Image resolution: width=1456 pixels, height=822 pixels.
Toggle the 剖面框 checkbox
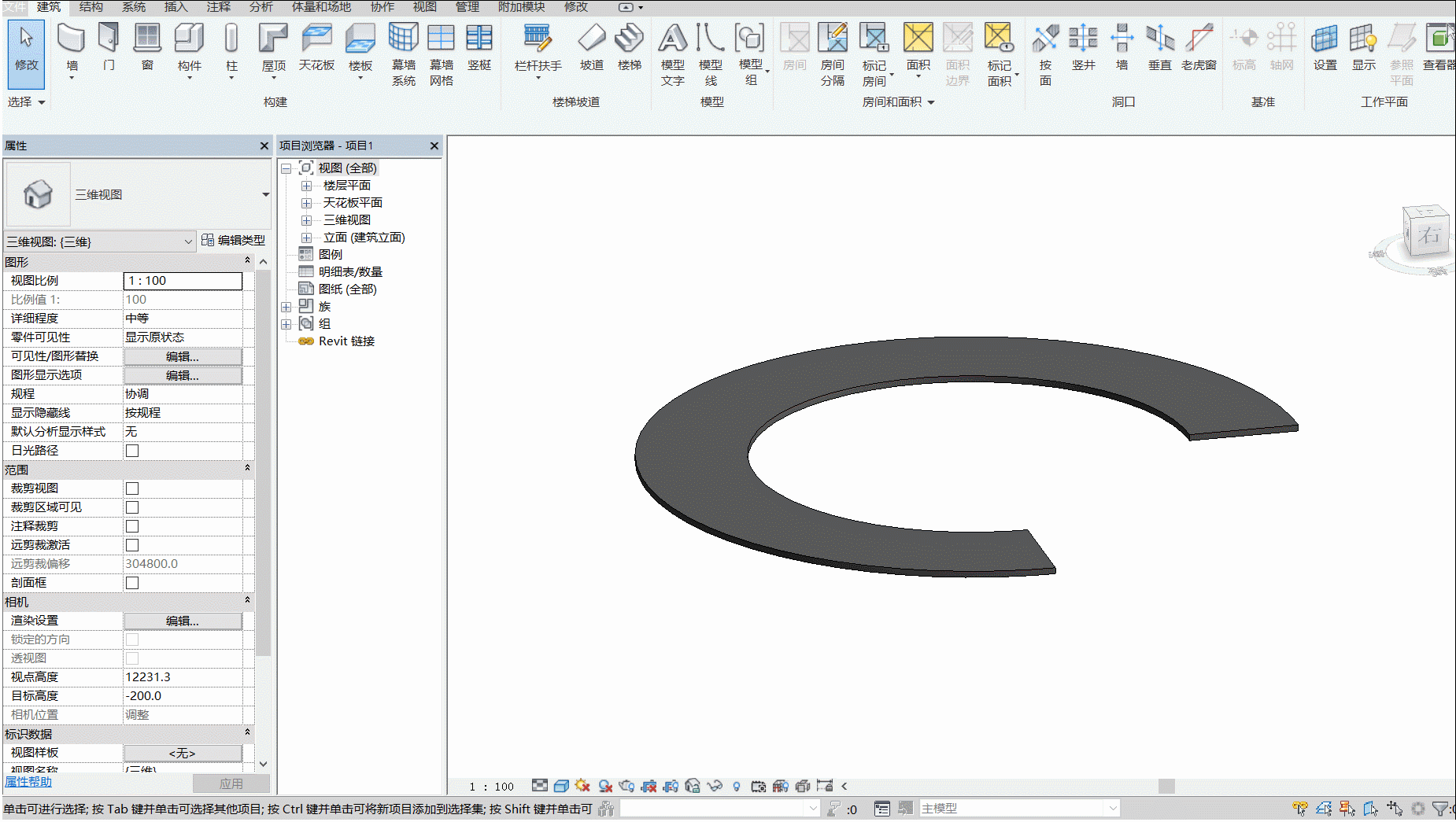tap(132, 583)
